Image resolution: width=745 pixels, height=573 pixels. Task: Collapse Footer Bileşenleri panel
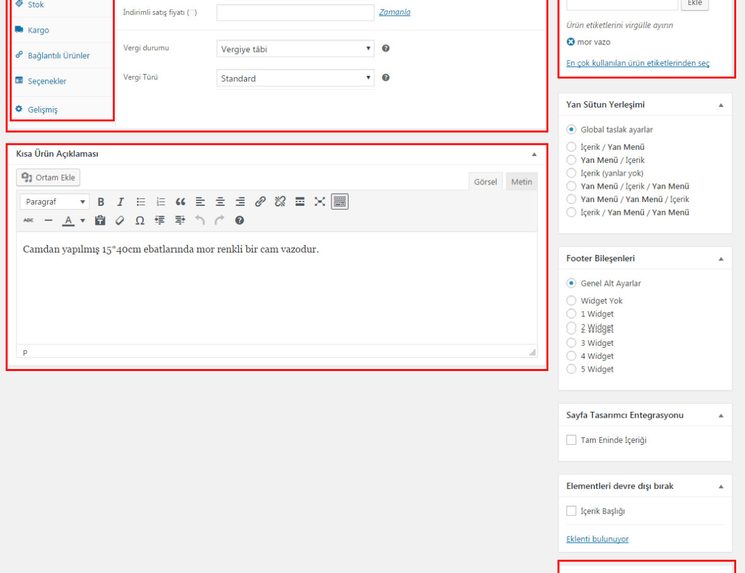(721, 259)
